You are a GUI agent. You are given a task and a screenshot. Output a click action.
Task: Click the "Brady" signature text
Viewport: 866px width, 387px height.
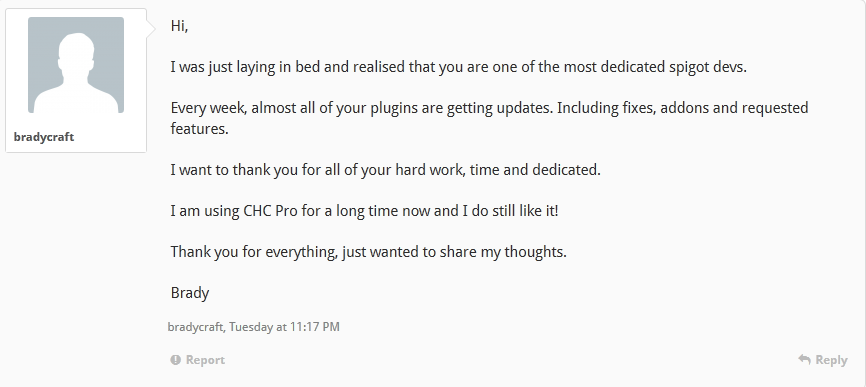190,293
